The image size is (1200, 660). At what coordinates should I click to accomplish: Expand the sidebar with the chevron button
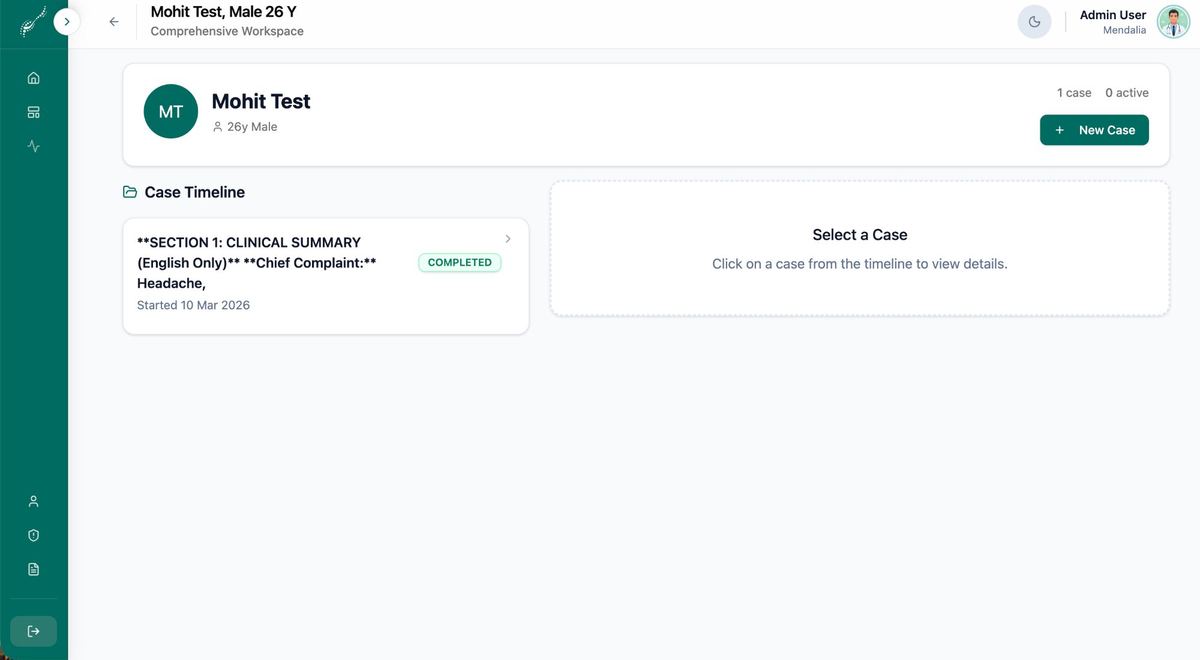click(66, 21)
